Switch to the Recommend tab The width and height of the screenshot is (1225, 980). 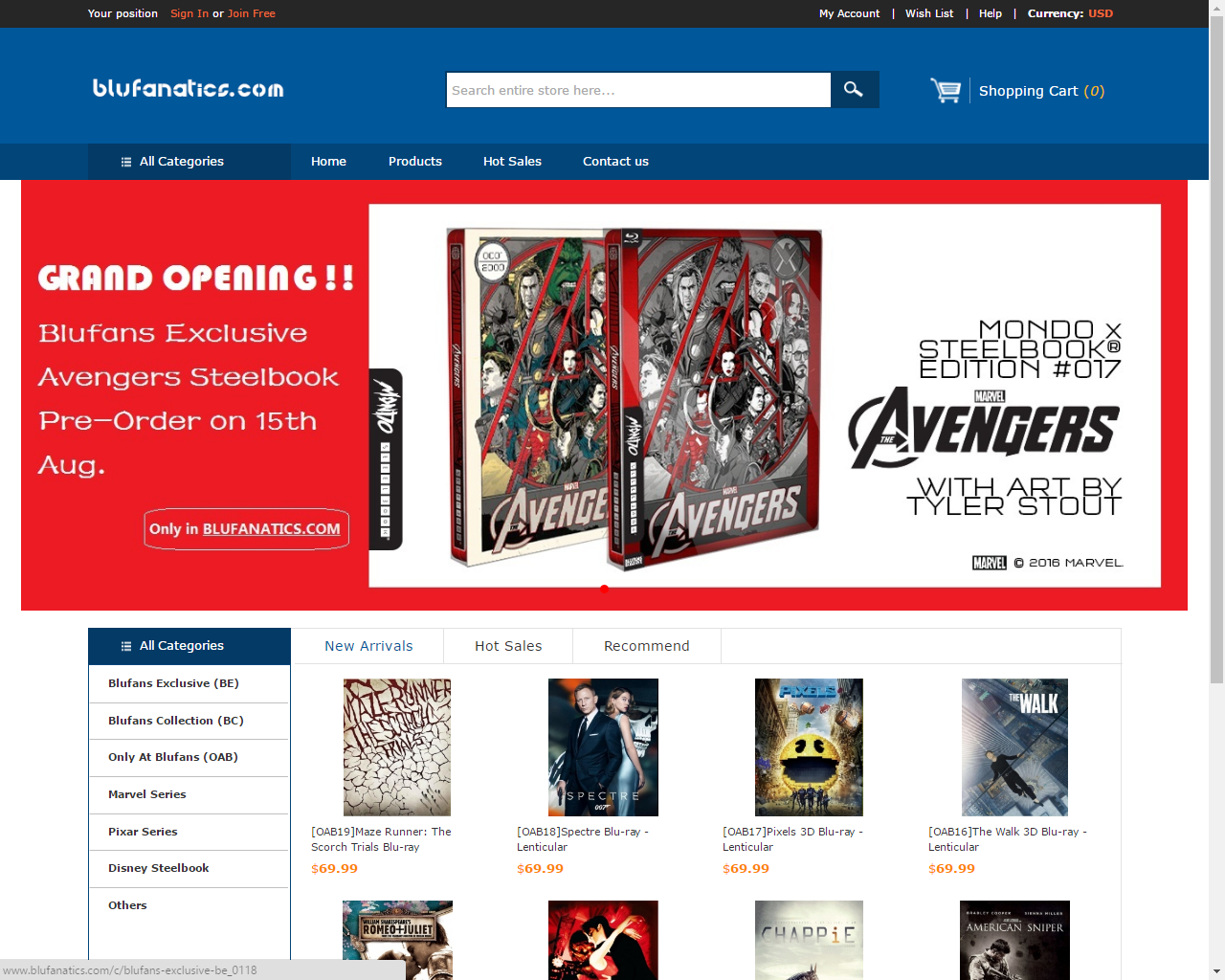[647, 646]
